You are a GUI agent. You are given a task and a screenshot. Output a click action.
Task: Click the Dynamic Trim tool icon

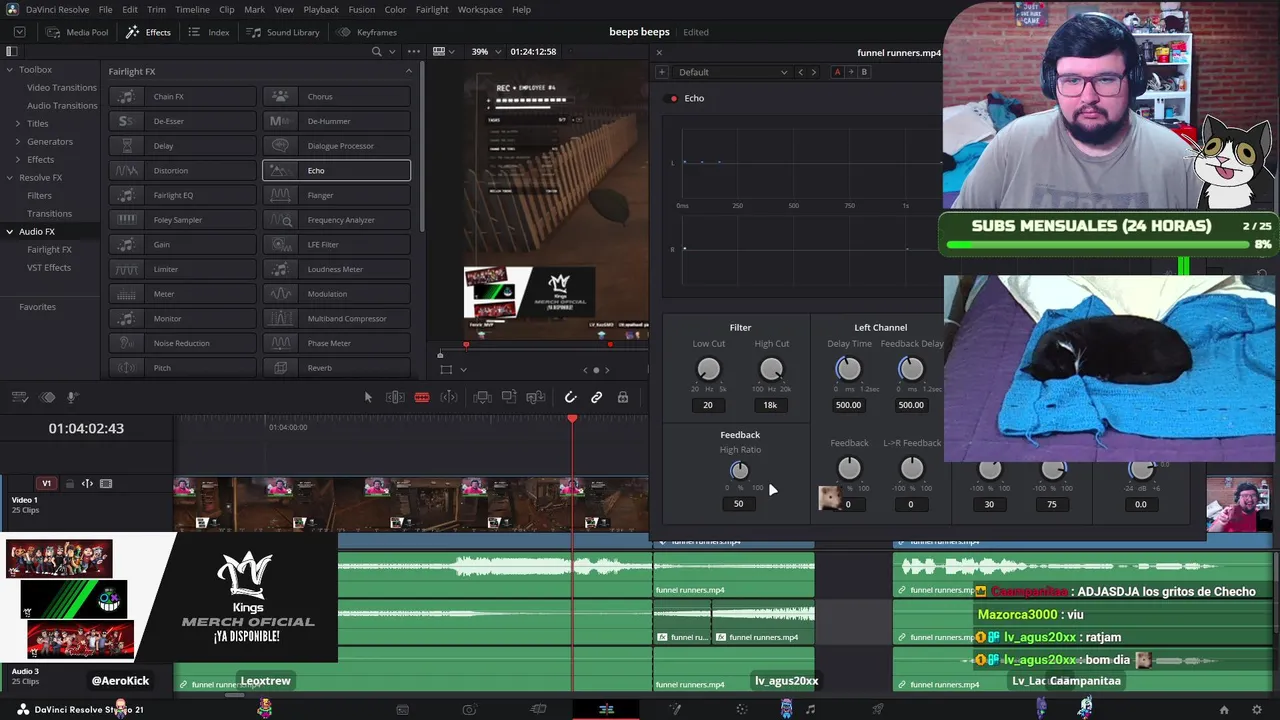tap(449, 397)
